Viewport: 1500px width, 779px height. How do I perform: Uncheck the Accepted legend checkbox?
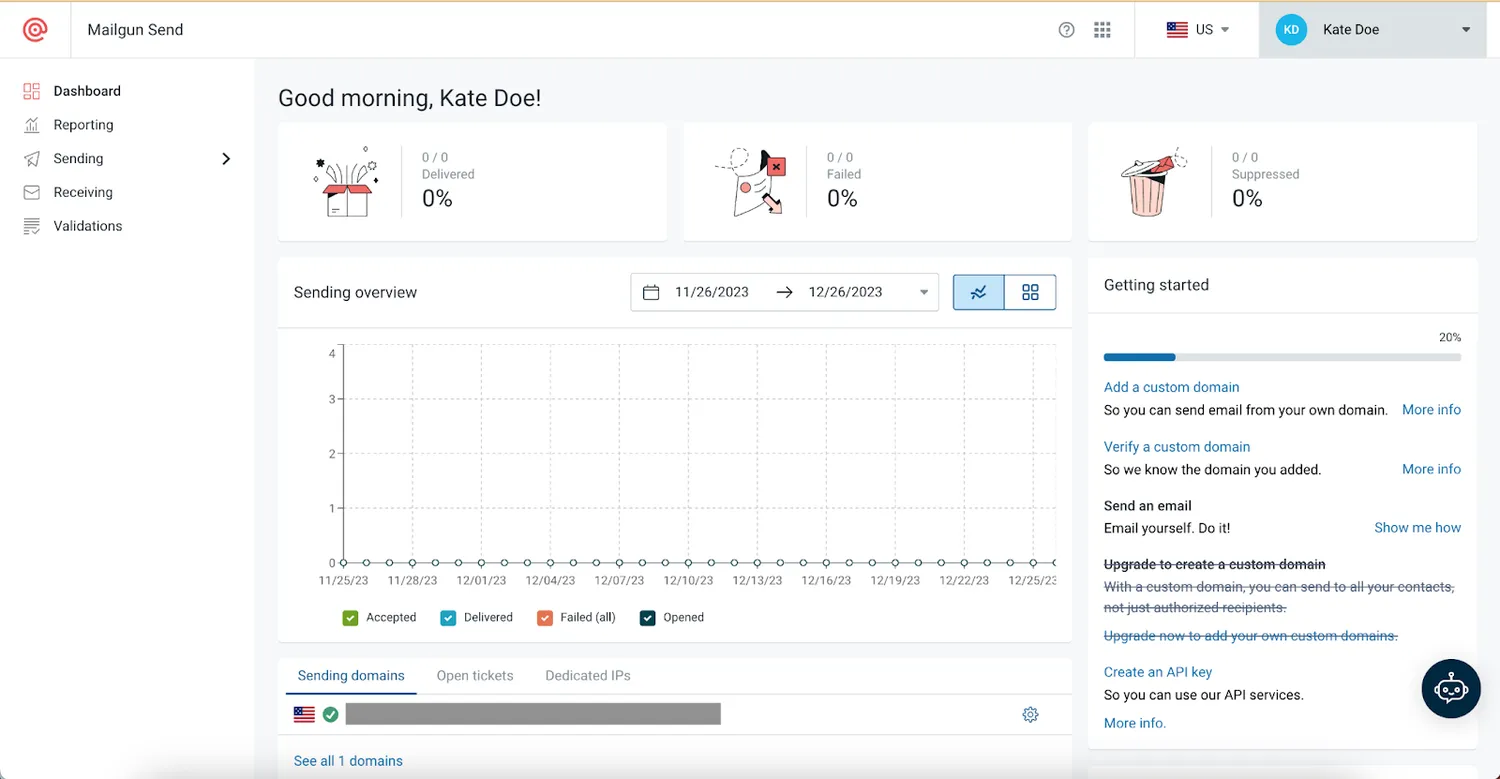coord(350,618)
